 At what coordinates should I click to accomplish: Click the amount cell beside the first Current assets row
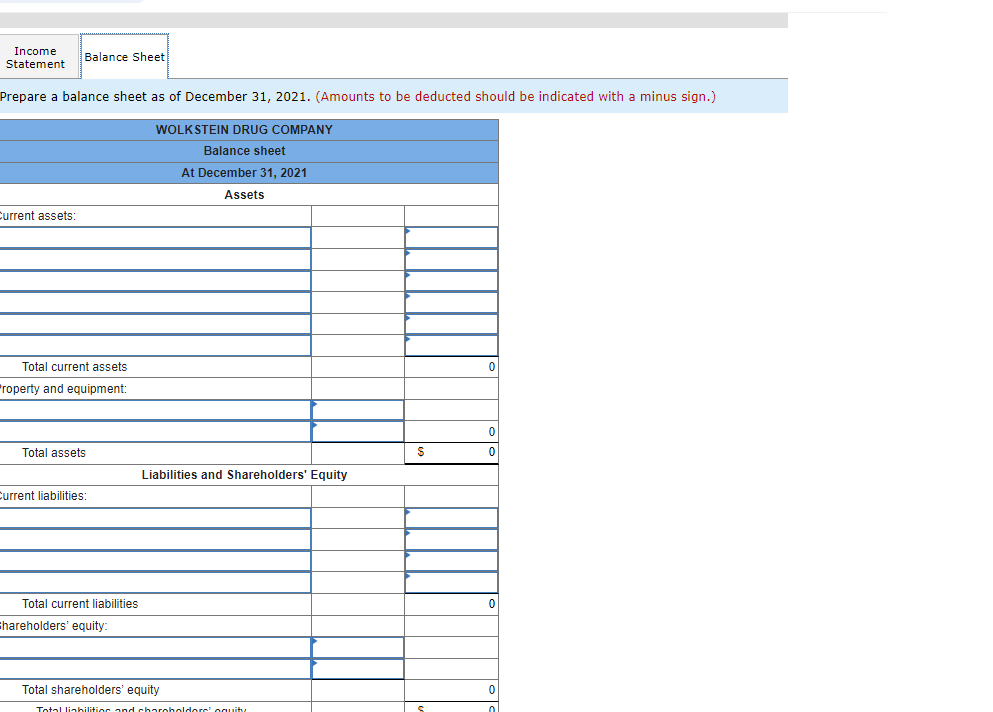450,238
